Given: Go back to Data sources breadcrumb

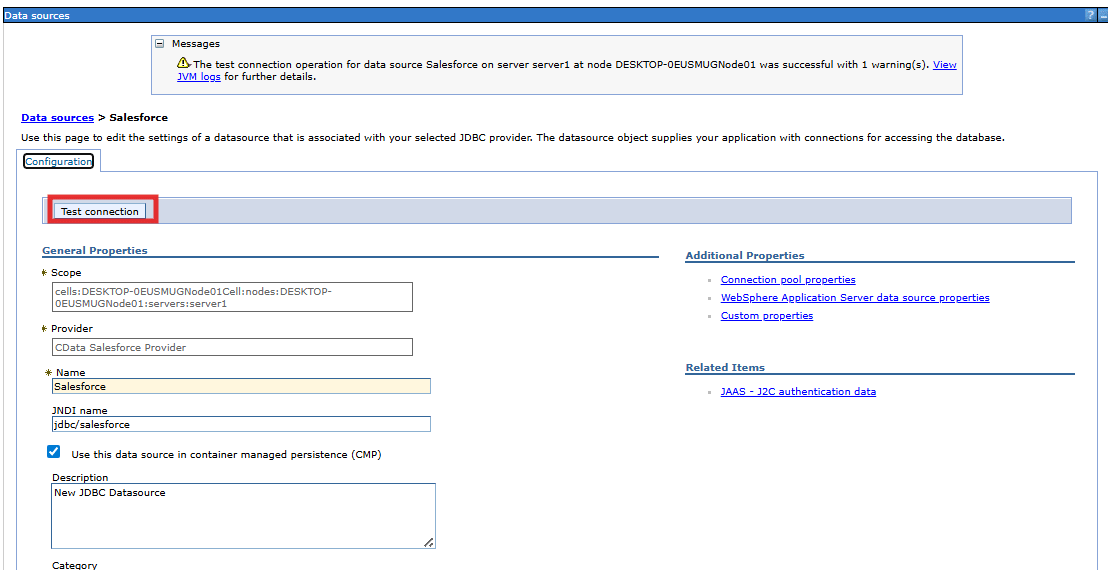Looking at the screenshot, I should click(57, 117).
